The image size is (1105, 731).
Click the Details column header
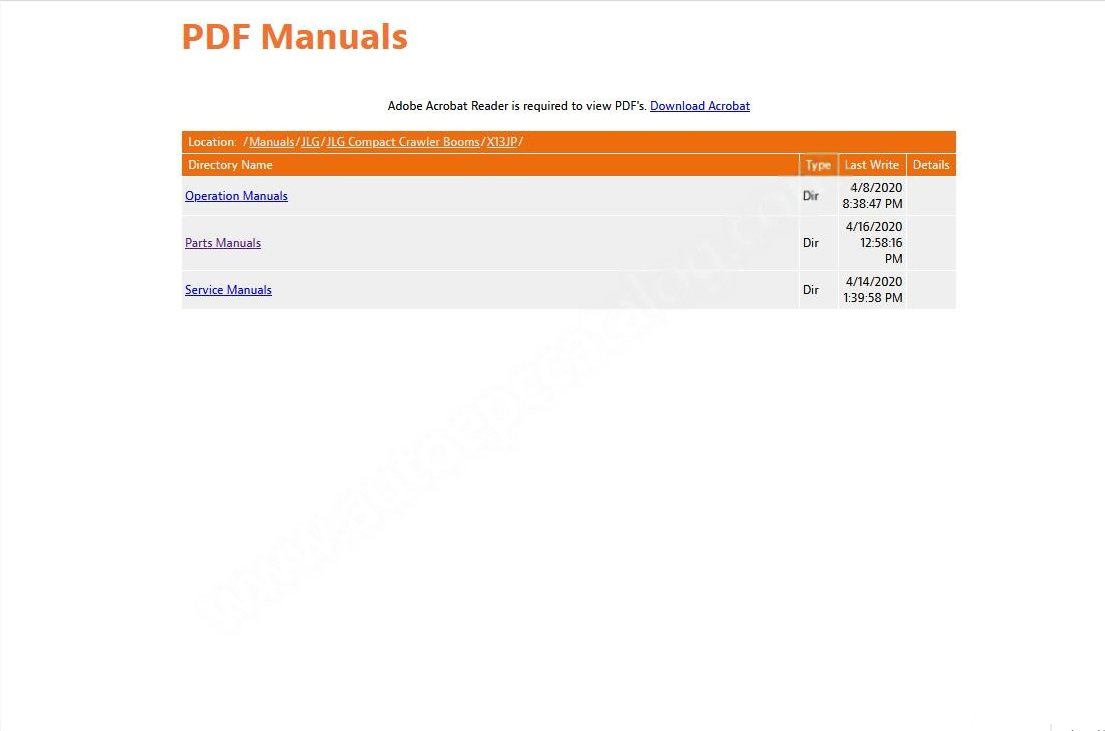click(x=930, y=165)
